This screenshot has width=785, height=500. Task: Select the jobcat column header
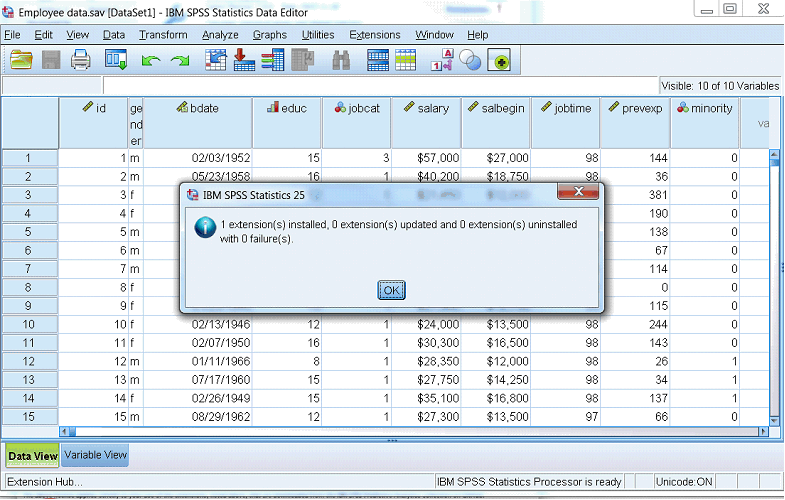356,123
